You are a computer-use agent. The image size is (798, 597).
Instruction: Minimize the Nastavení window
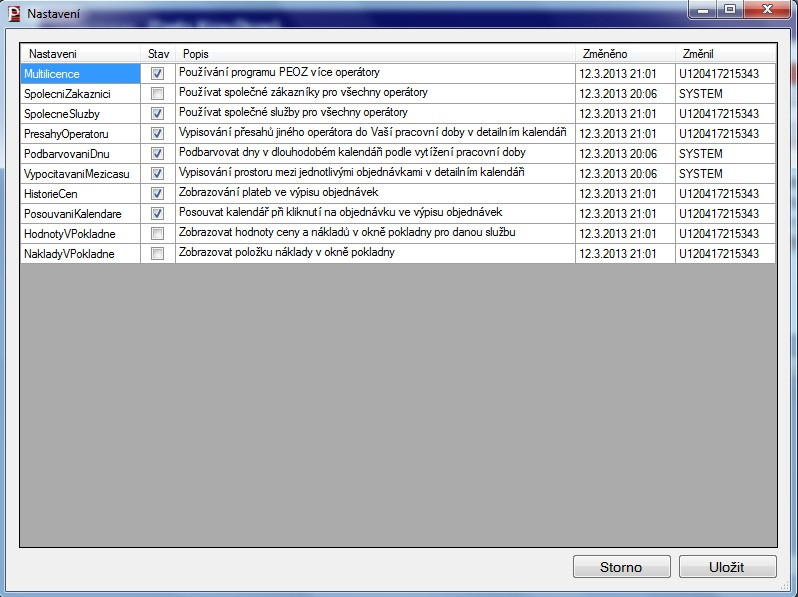click(x=703, y=9)
